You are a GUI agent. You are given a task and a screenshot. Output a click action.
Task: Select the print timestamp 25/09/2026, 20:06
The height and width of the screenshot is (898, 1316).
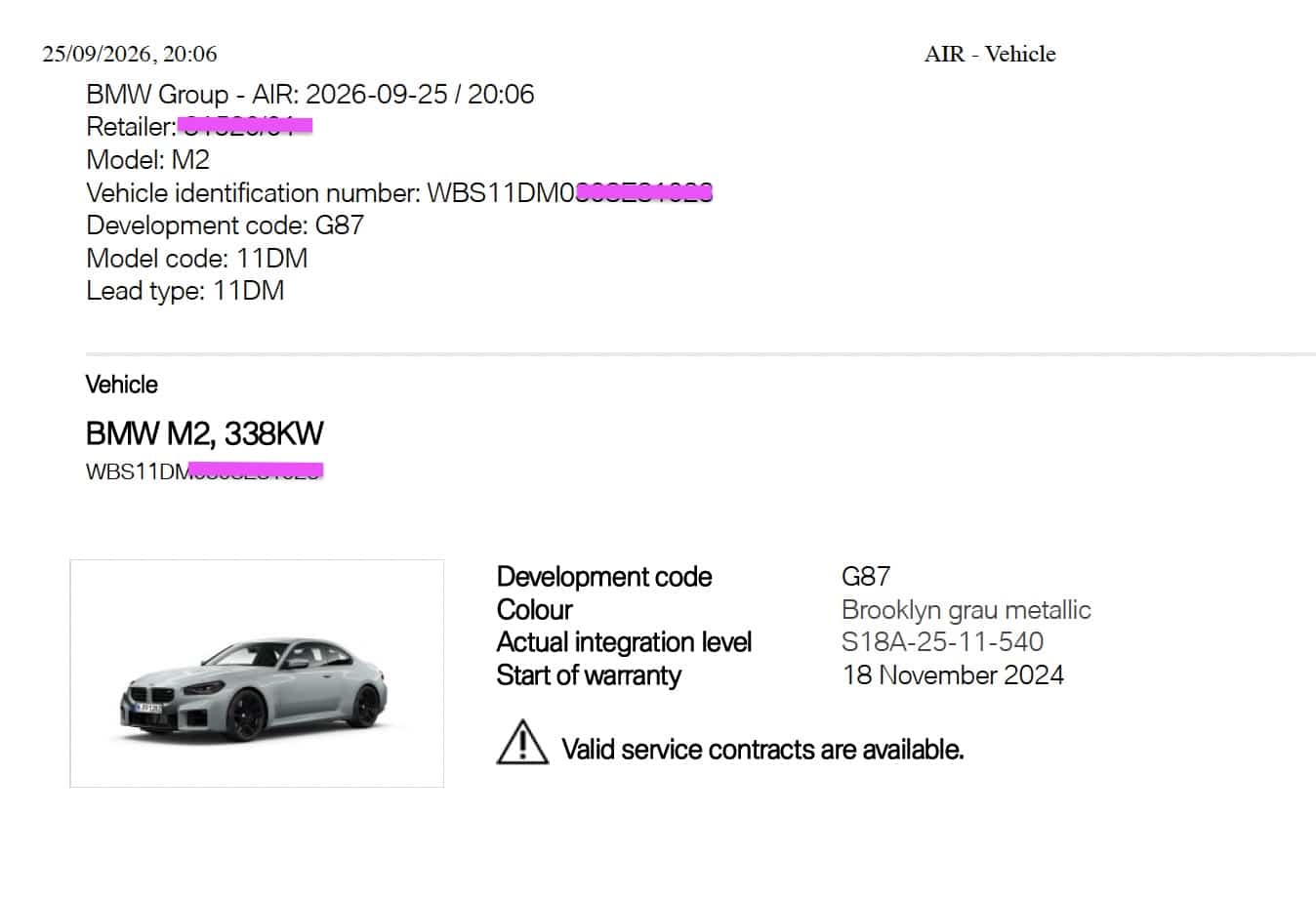click(x=130, y=54)
